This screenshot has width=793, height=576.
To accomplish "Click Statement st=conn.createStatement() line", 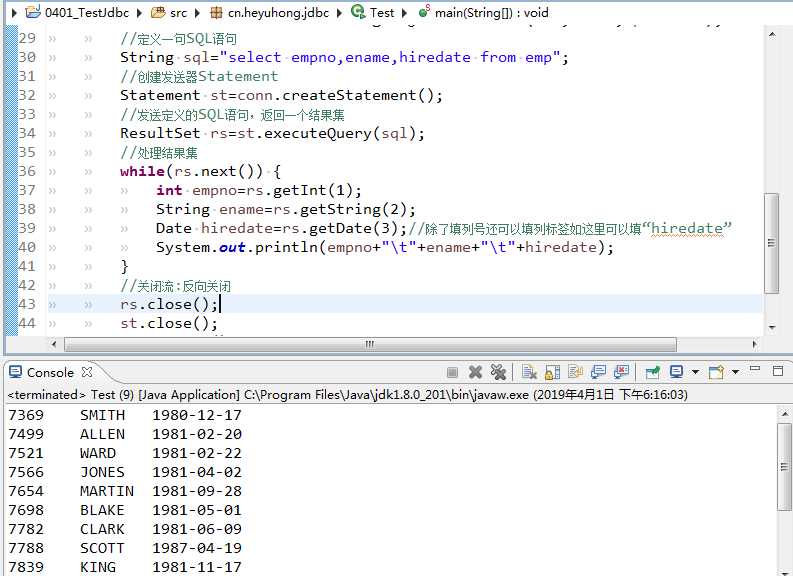I will point(281,95).
